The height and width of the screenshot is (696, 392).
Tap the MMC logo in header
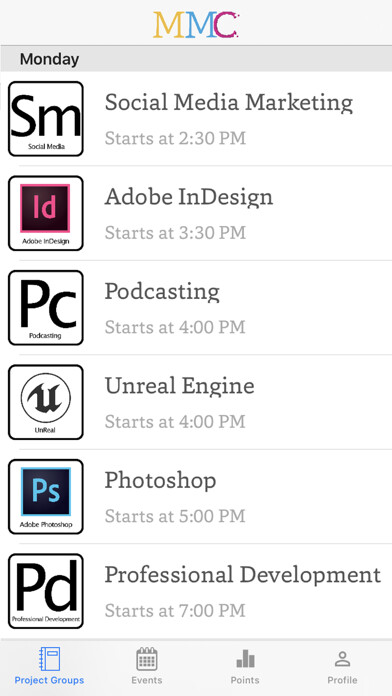(x=196, y=24)
